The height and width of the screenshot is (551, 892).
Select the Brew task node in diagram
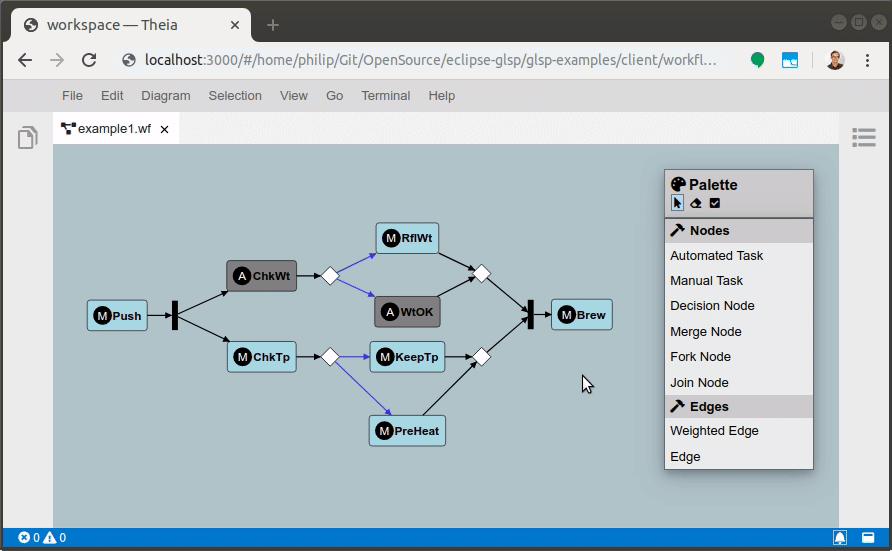(581, 315)
